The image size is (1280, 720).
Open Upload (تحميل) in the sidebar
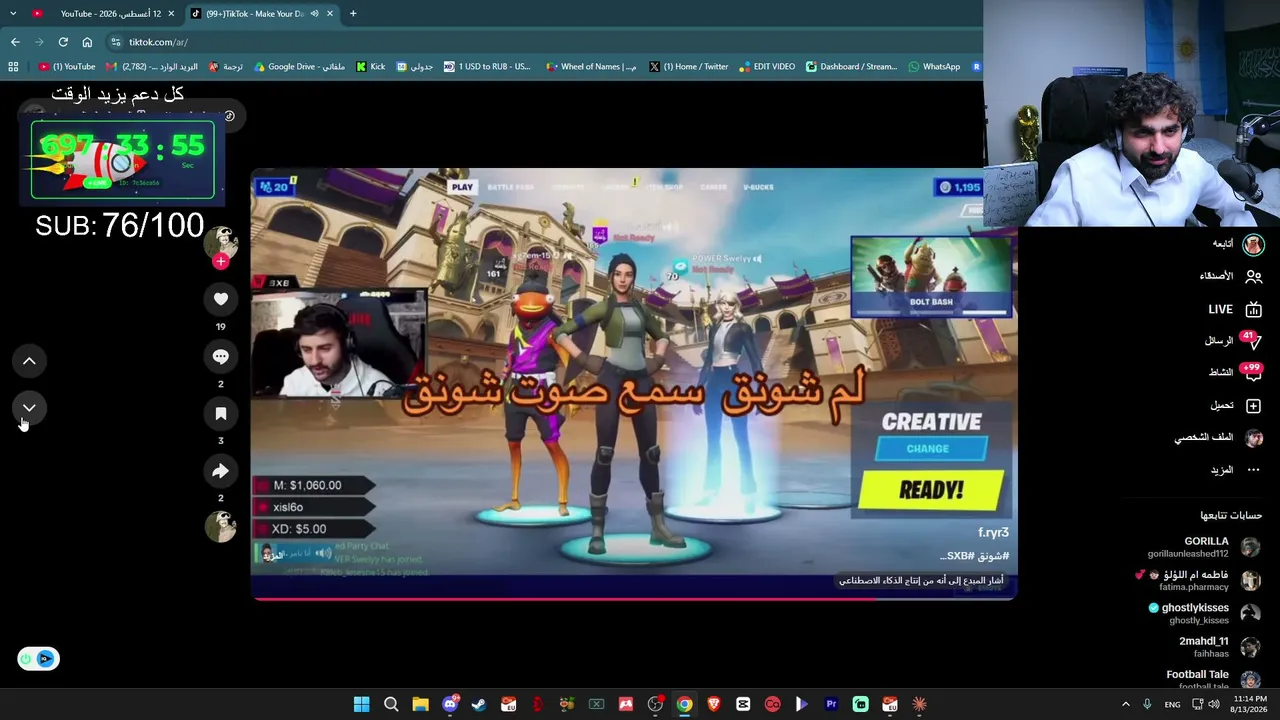[1236, 405]
